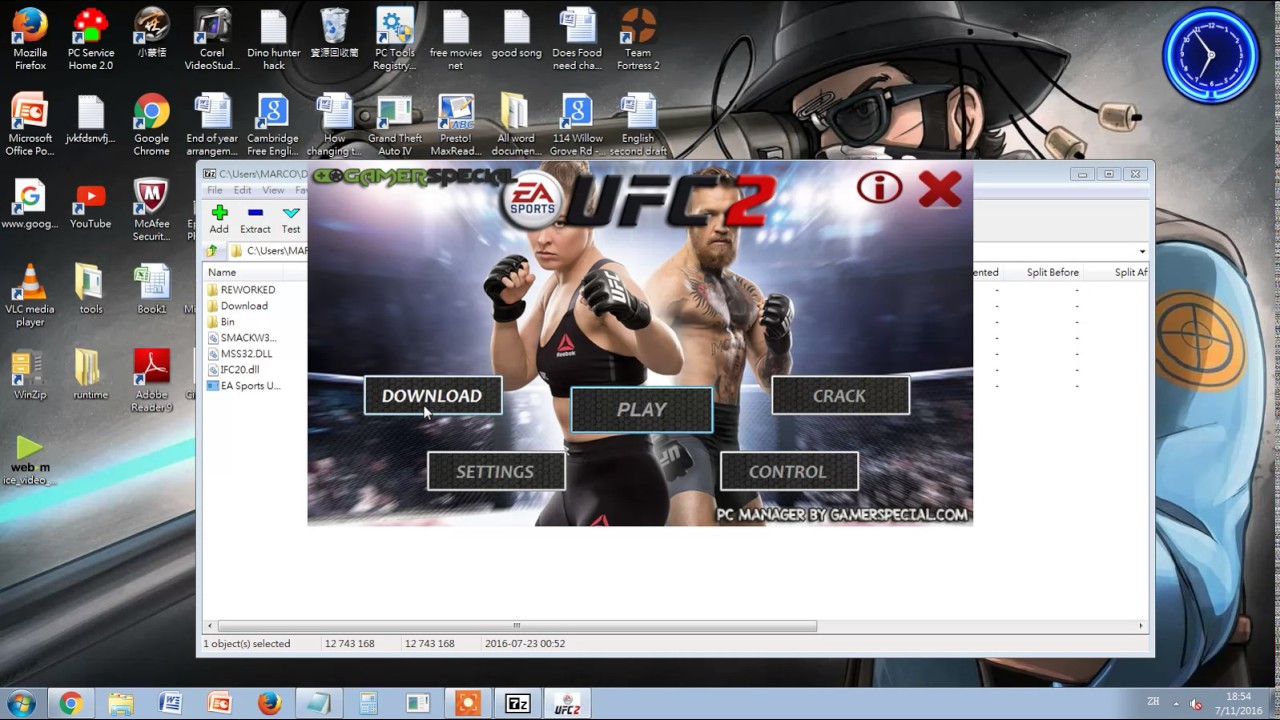Image resolution: width=1280 pixels, height=720 pixels.
Task: Show hidden tray icons arrow
Action: 1176,704
